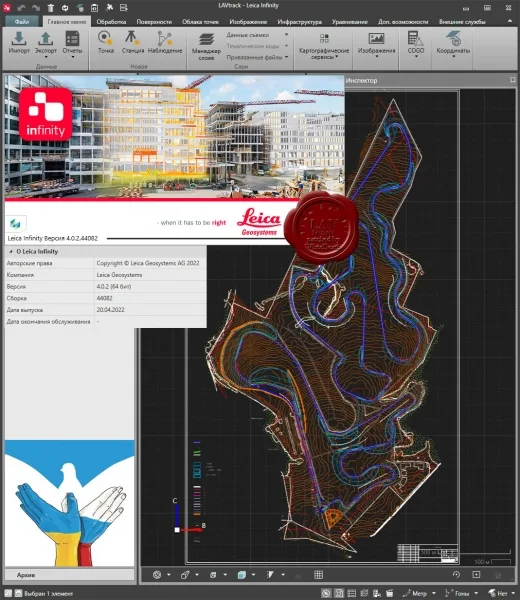Viewport: 520px width, 600px height.
Task: Open the orbit mode dropdown arrow
Action: click(x=169, y=575)
